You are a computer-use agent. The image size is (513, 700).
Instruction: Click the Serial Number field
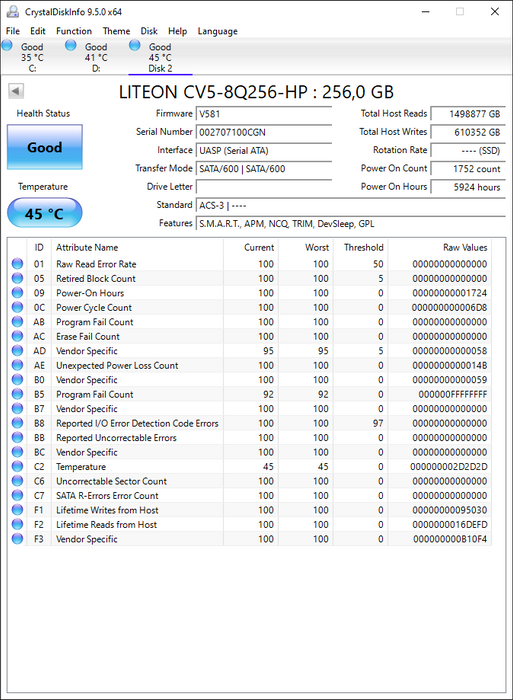pyautogui.click(x=264, y=132)
